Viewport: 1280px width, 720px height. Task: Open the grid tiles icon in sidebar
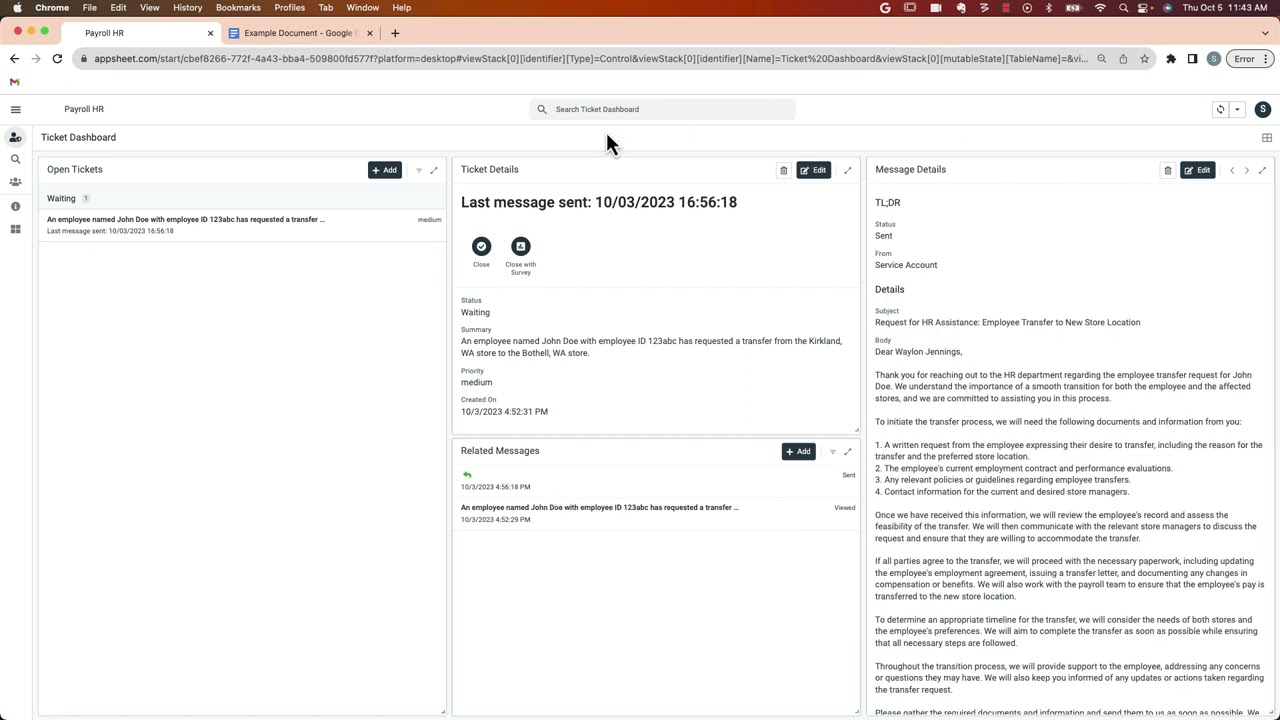(15, 229)
